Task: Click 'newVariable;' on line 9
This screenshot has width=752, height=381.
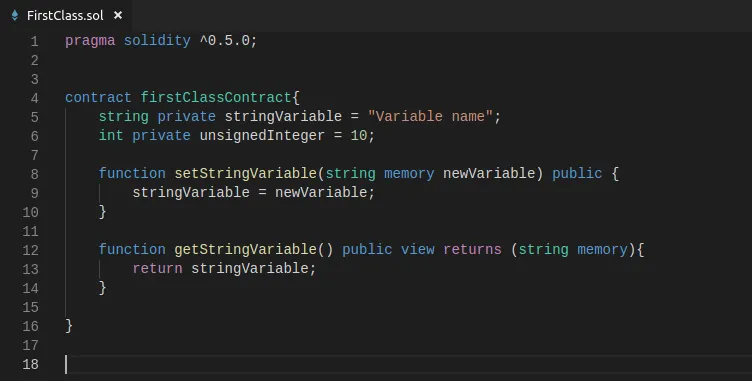Action: 325,192
